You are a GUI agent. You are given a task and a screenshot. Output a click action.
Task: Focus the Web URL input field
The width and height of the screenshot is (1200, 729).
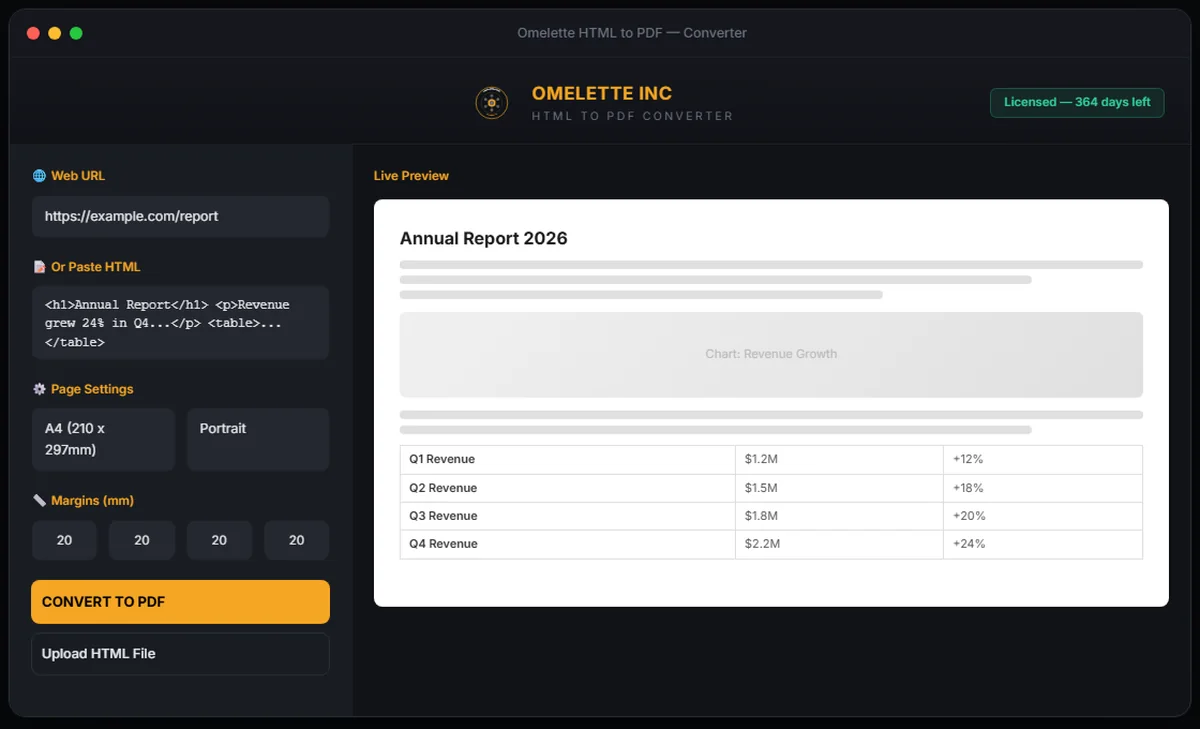point(180,216)
